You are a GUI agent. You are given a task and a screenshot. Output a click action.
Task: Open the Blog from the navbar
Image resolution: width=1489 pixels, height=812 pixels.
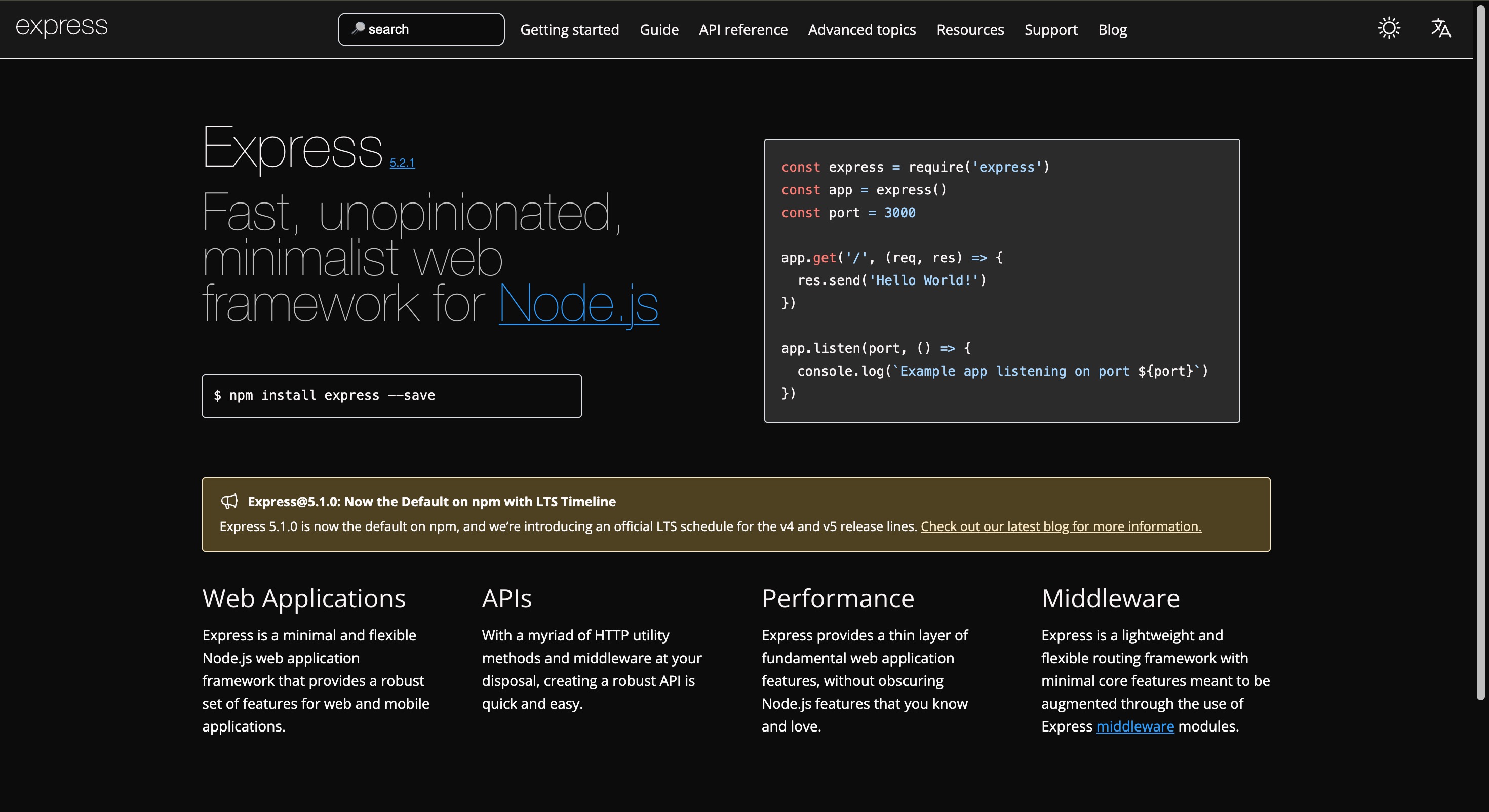(1112, 30)
